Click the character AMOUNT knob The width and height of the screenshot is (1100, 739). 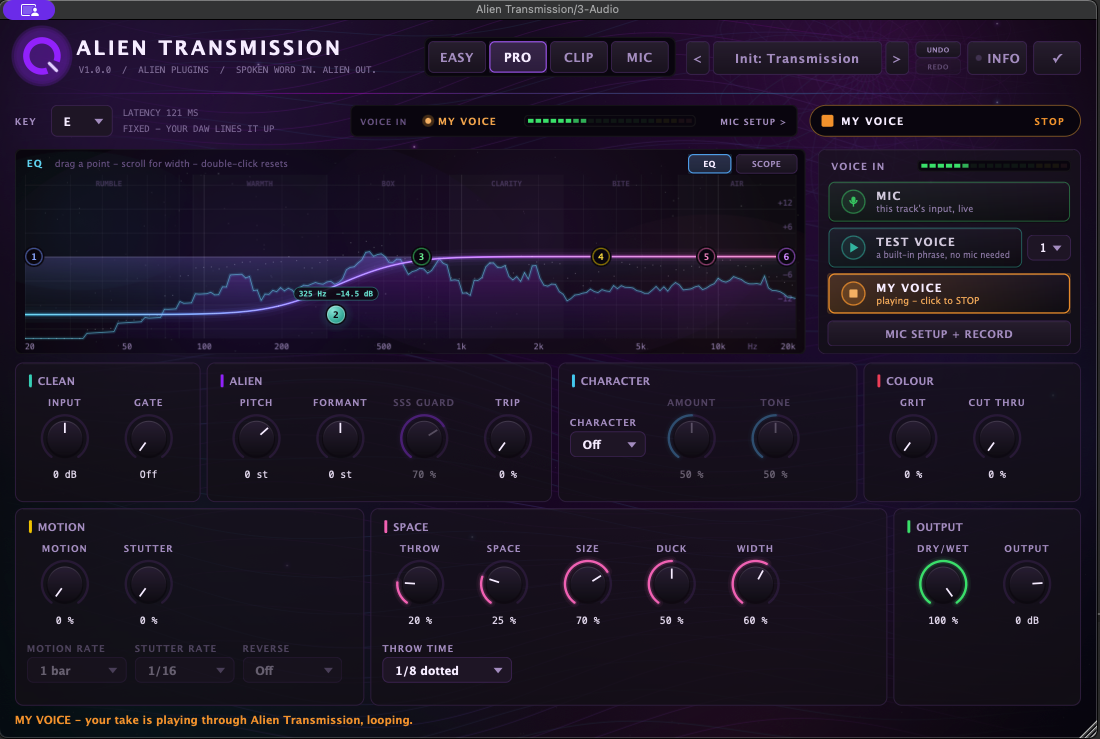(x=691, y=438)
